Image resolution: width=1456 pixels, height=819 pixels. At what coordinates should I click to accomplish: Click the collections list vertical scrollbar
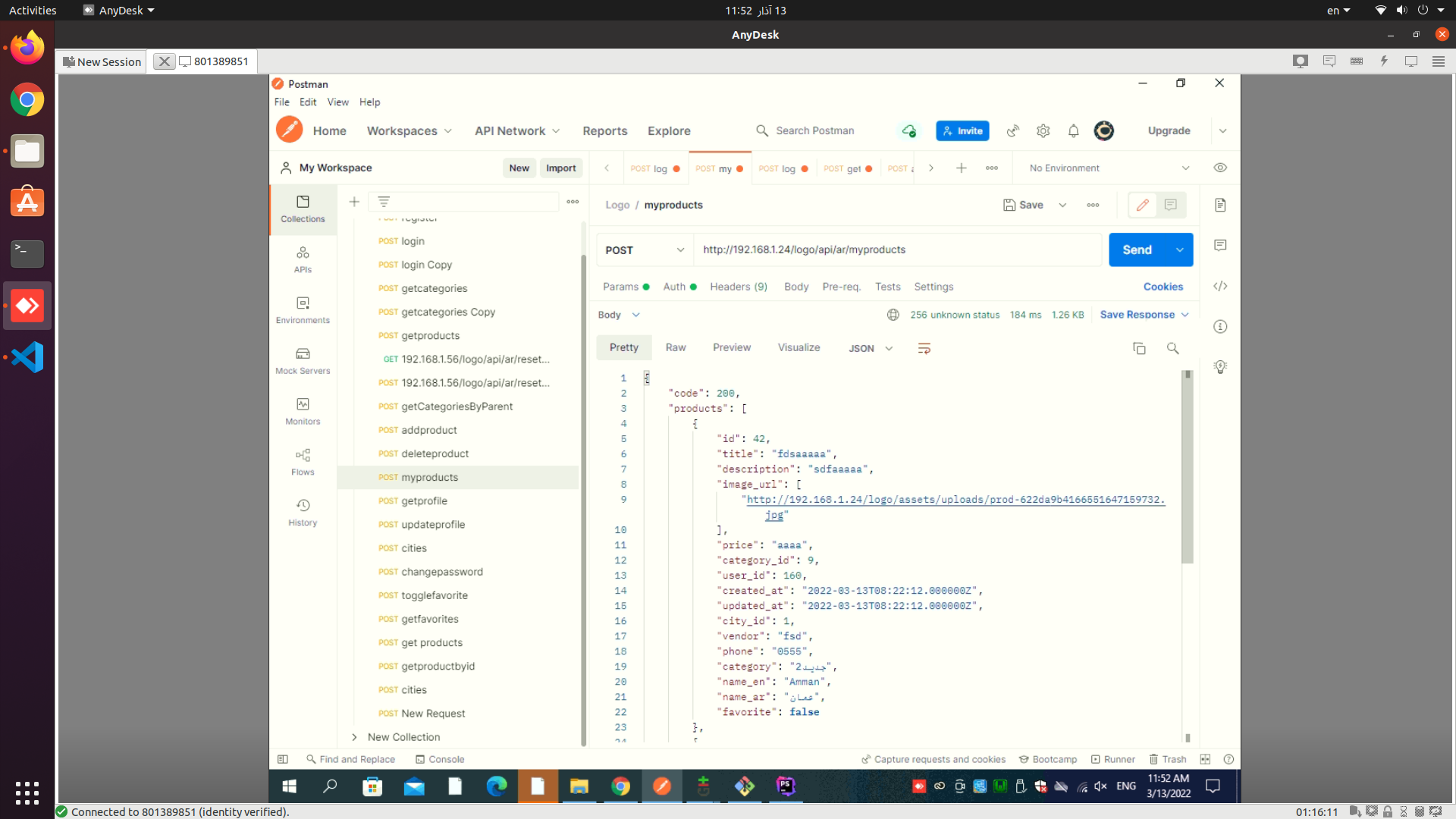click(583, 500)
